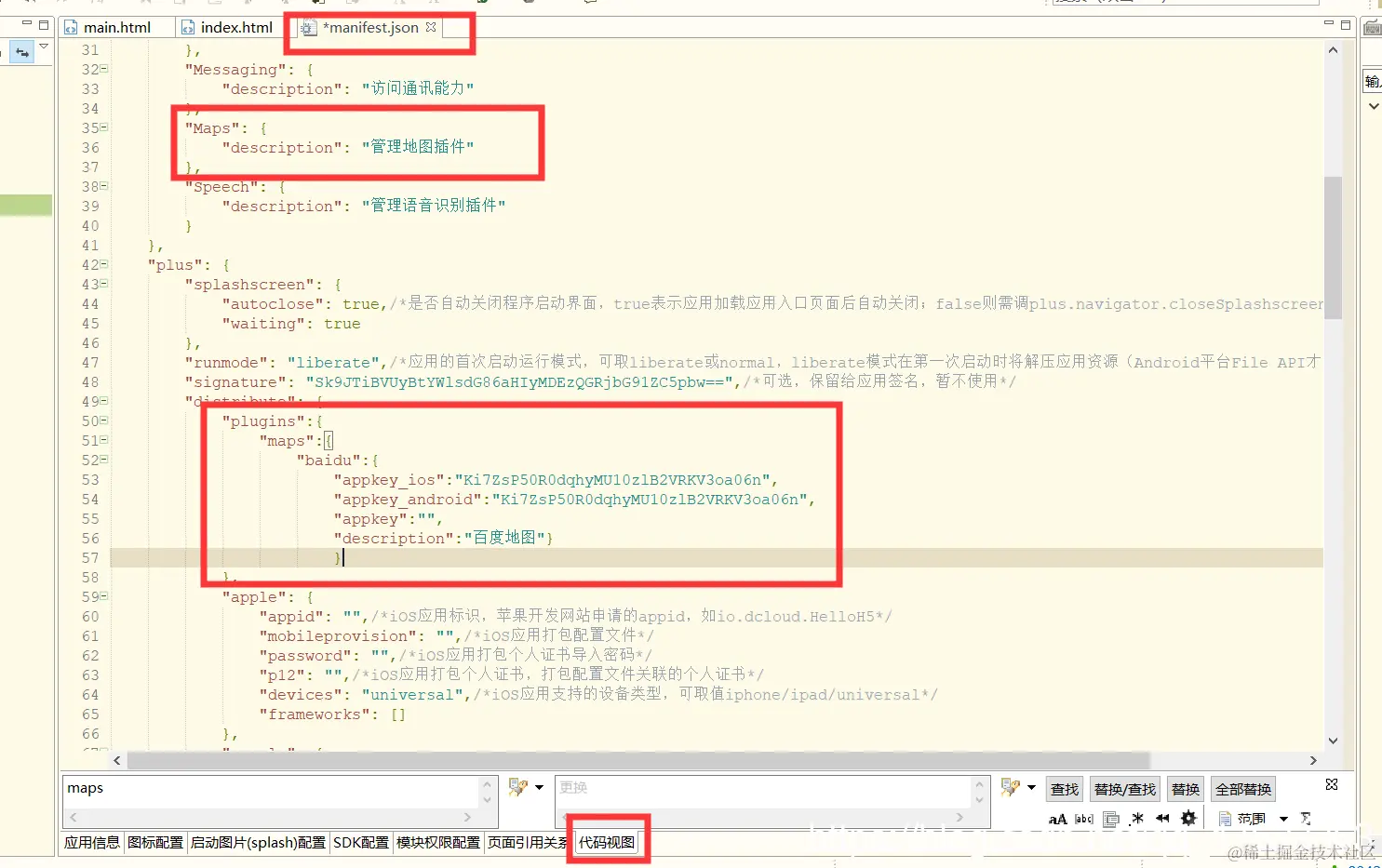Open the 模块权限配置 tab

click(438, 842)
